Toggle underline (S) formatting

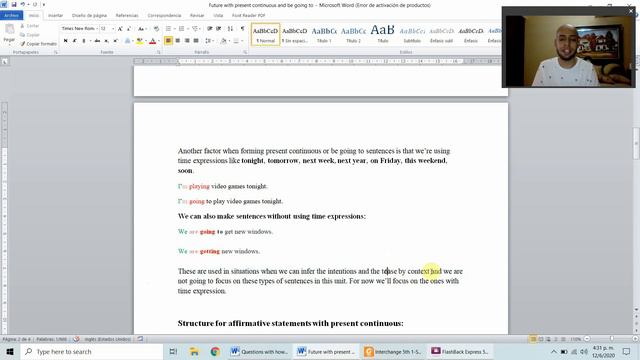[84, 41]
